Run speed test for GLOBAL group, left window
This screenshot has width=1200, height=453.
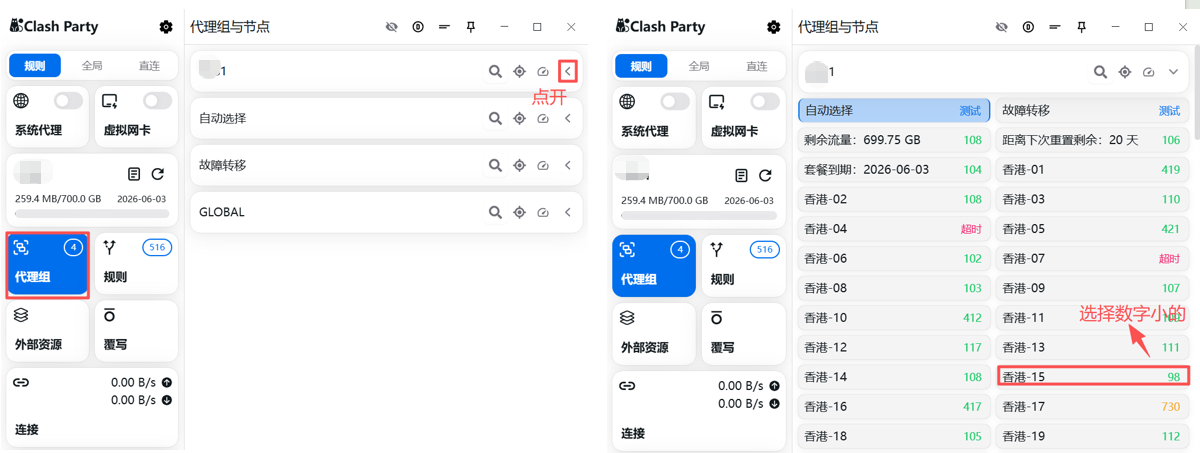coord(543,212)
